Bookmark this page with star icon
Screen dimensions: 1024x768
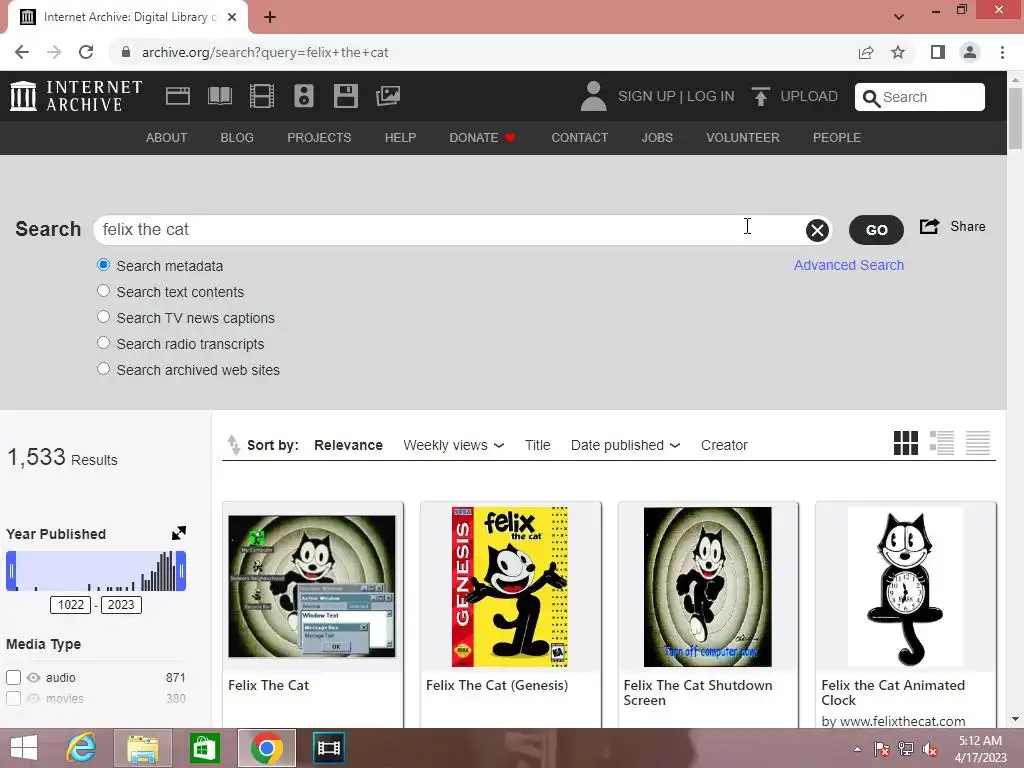click(x=898, y=52)
